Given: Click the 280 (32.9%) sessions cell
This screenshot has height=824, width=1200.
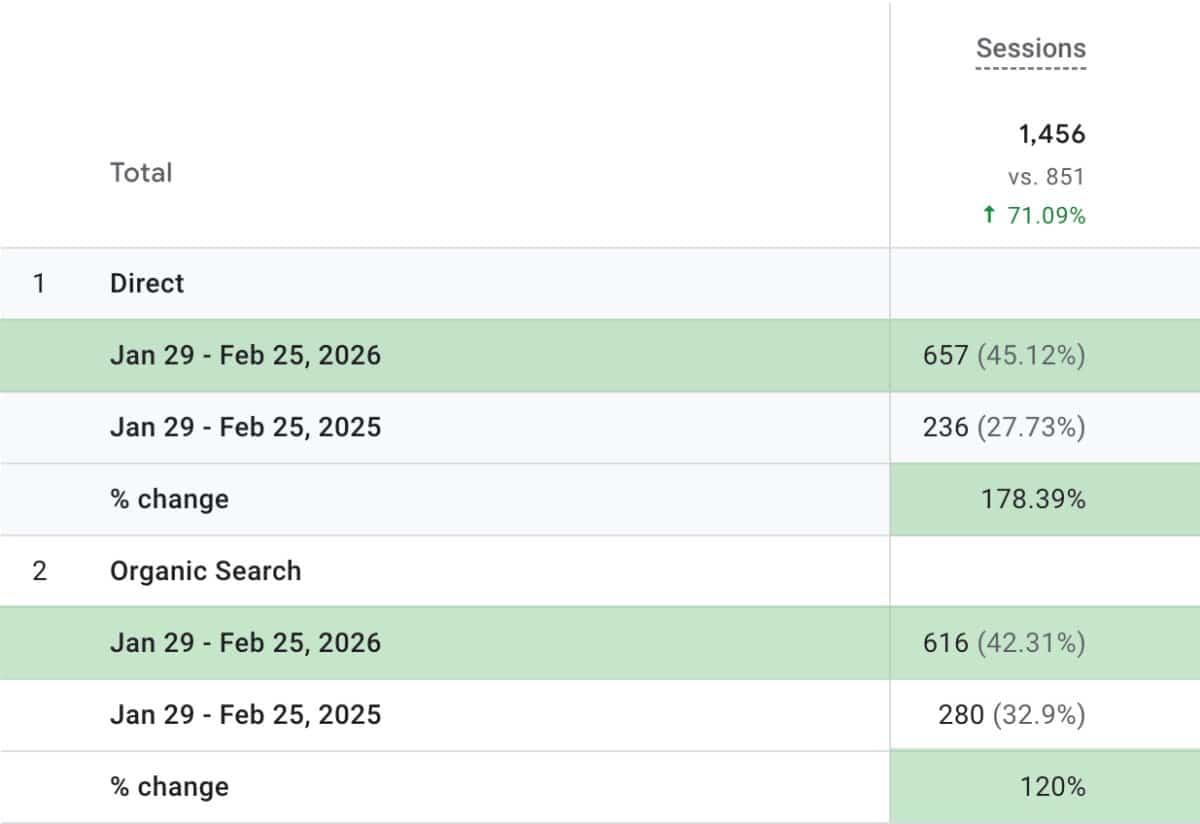Looking at the screenshot, I should (1011, 715).
